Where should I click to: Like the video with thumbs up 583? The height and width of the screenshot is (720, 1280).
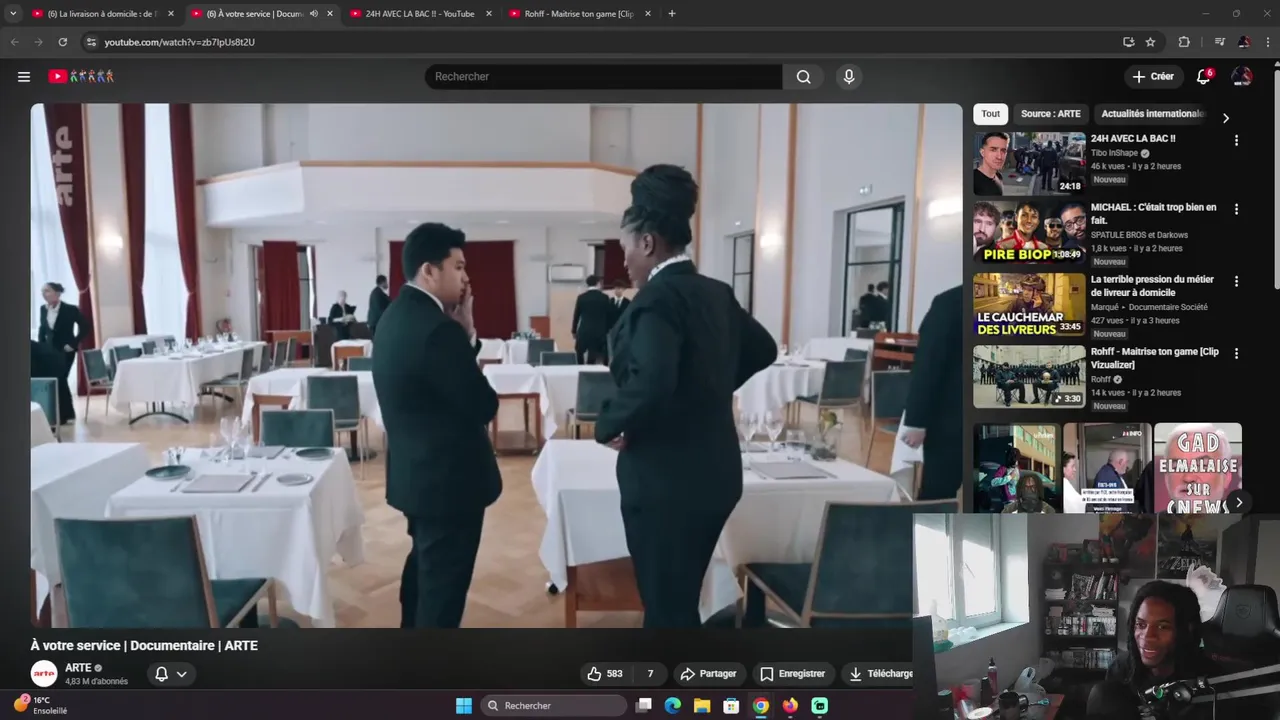point(605,674)
